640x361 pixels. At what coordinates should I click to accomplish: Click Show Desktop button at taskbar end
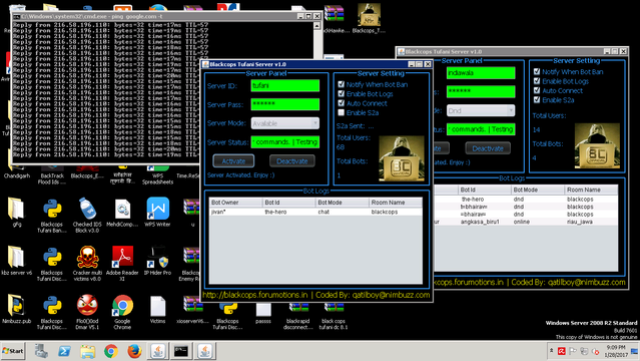tap(635, 351)
